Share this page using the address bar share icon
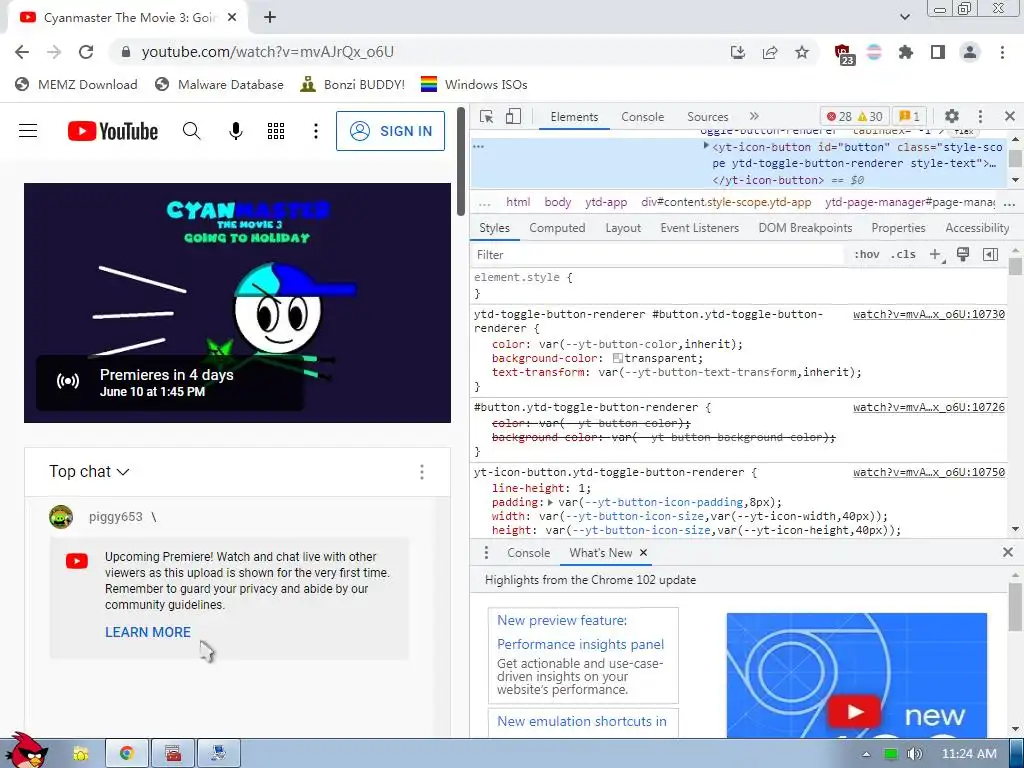Viewport: 1024px width, 768px height. point(770,52)
